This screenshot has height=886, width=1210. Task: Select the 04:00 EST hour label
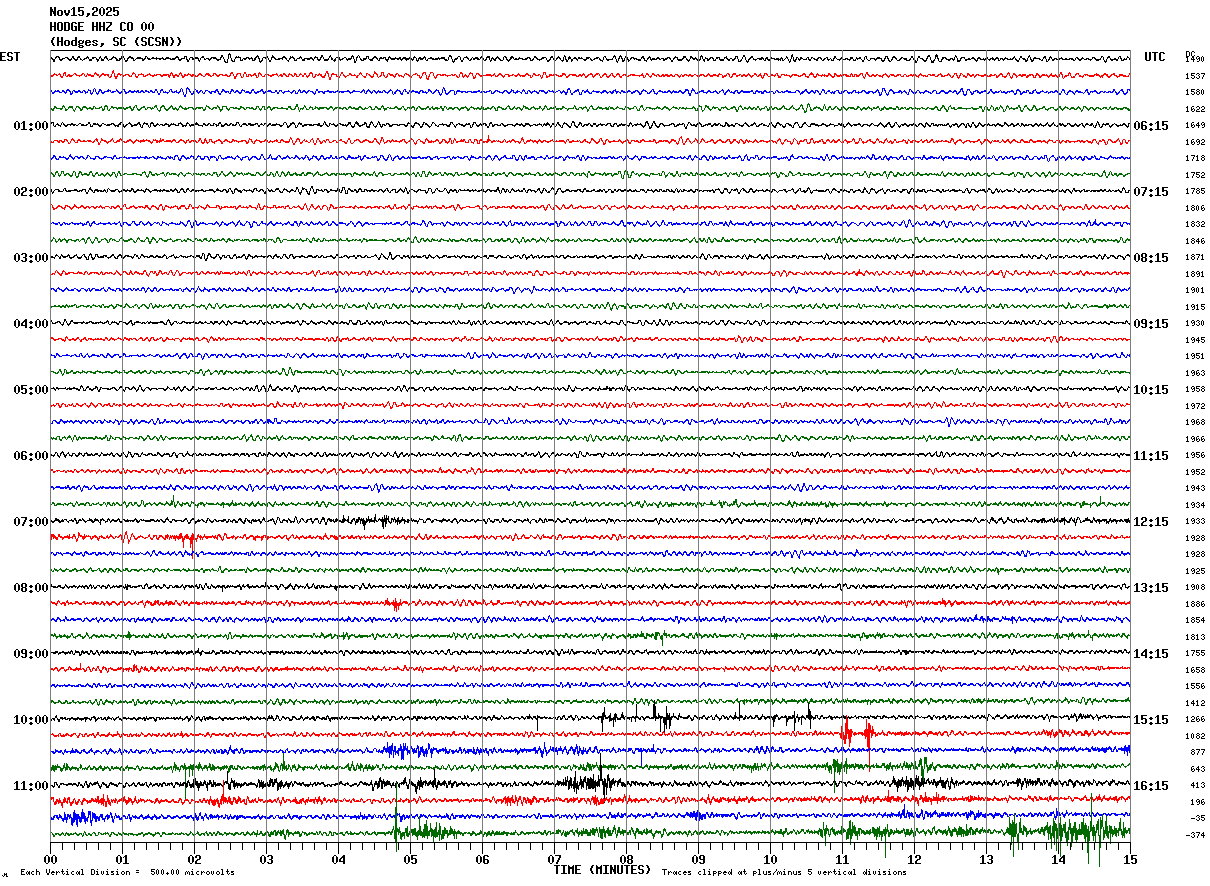pyautogui.click(x=31, y=324)
